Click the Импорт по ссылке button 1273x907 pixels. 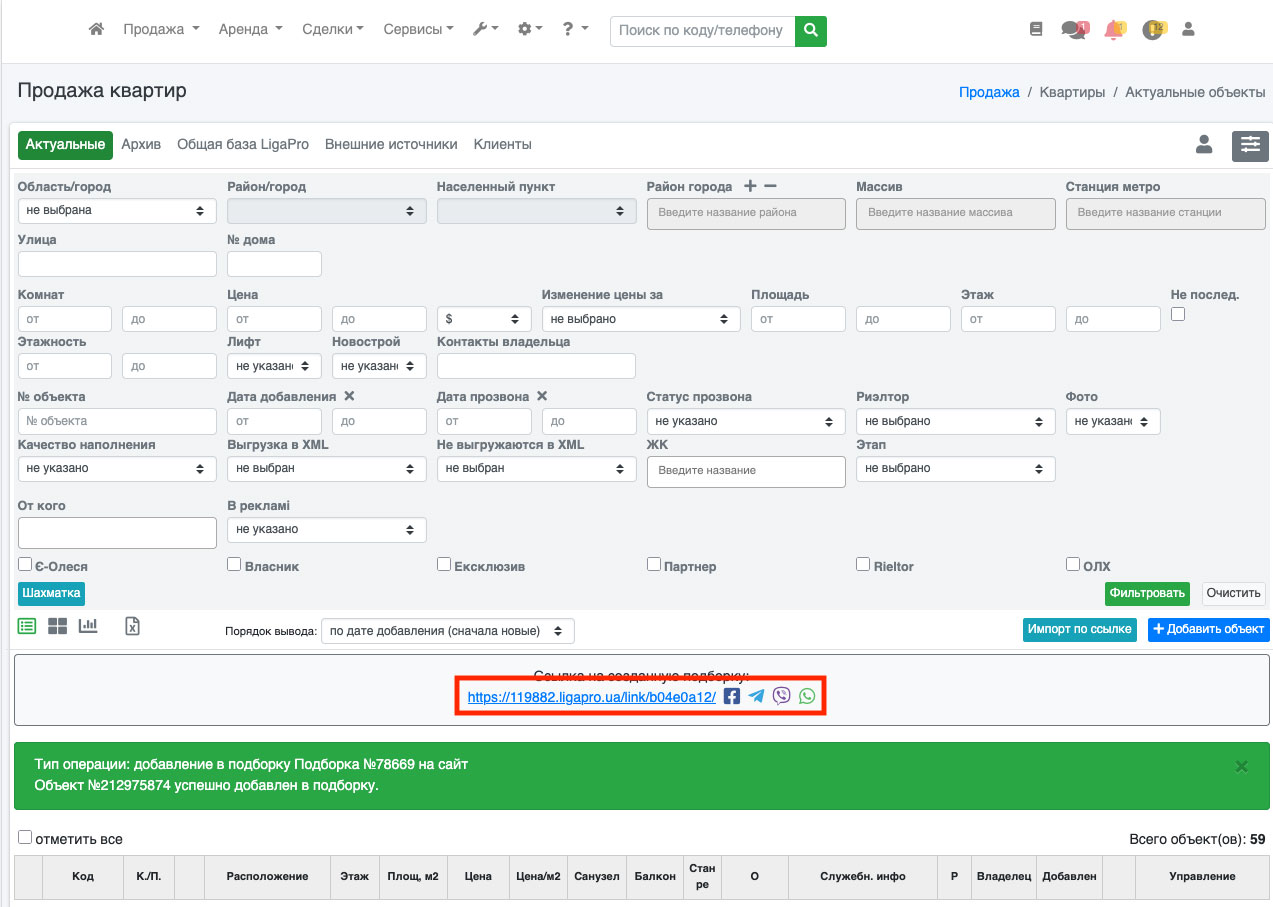[x=1080, y=630]
